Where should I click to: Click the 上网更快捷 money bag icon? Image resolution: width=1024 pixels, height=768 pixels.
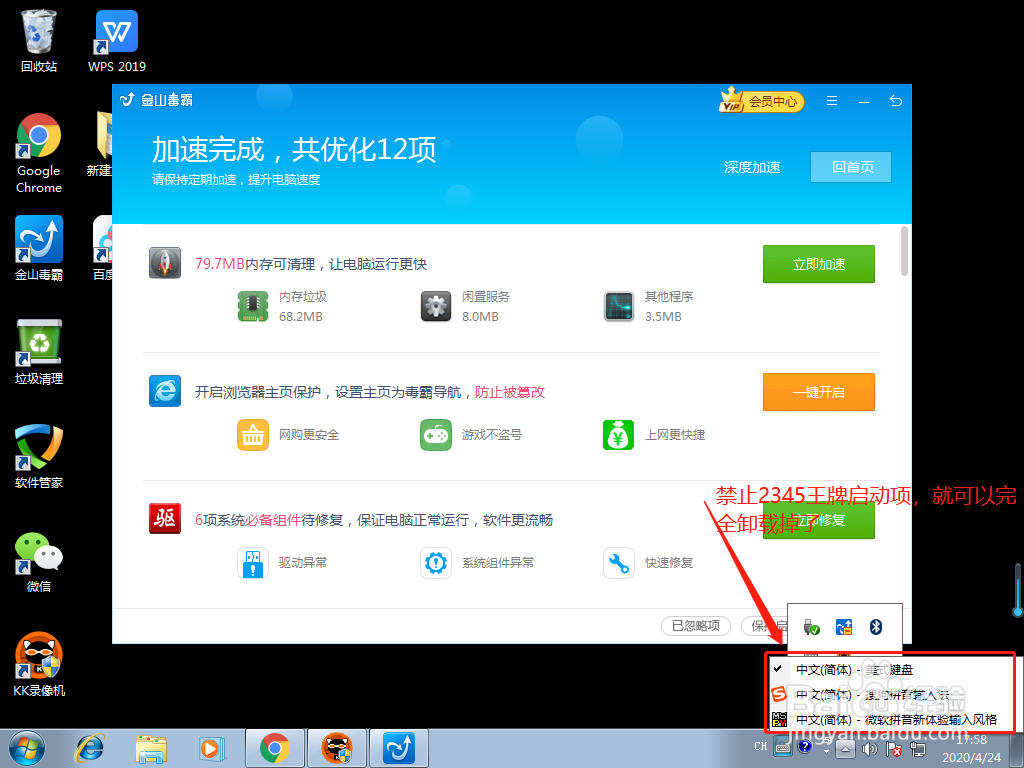(x=618, y=435)
